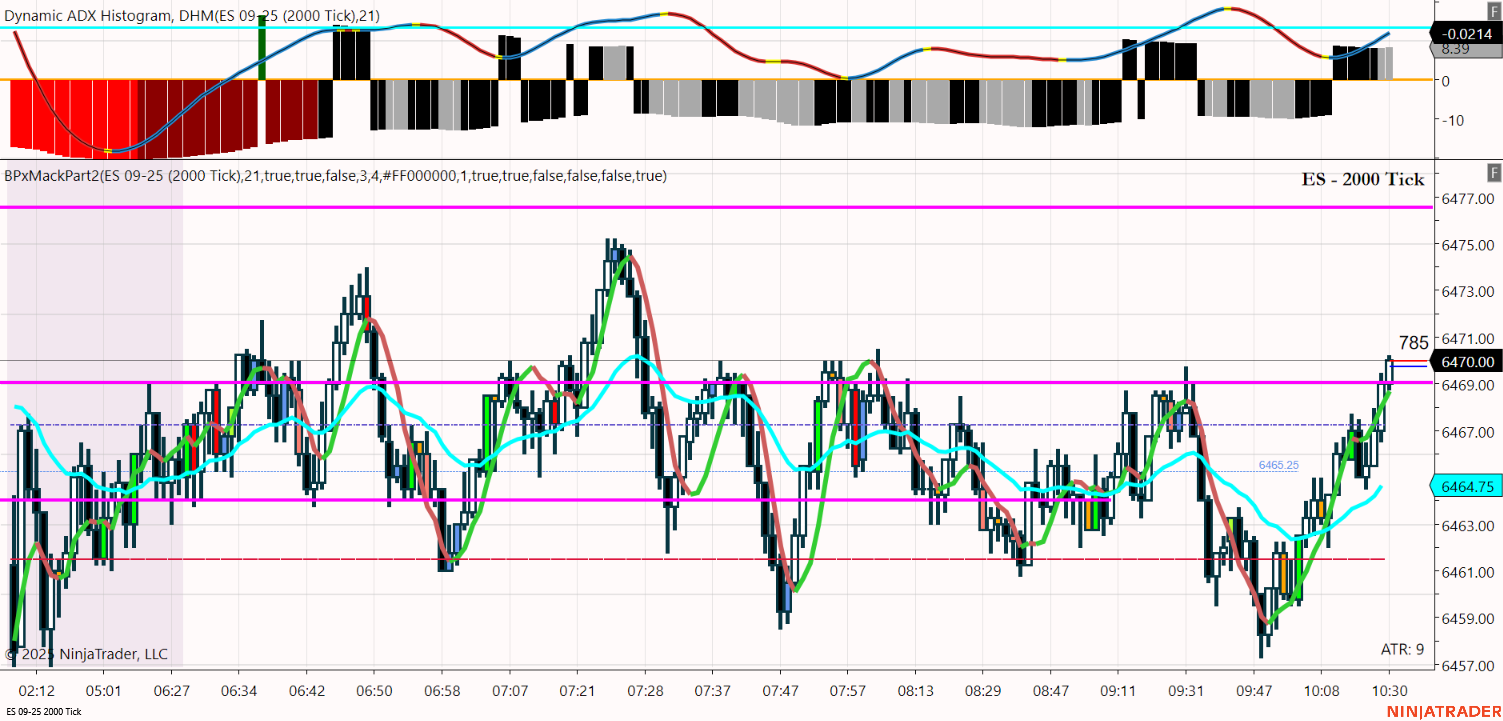Click the 06:58 time axis label
Viewport: 1503px width, 721px height.
pos(442,690)
